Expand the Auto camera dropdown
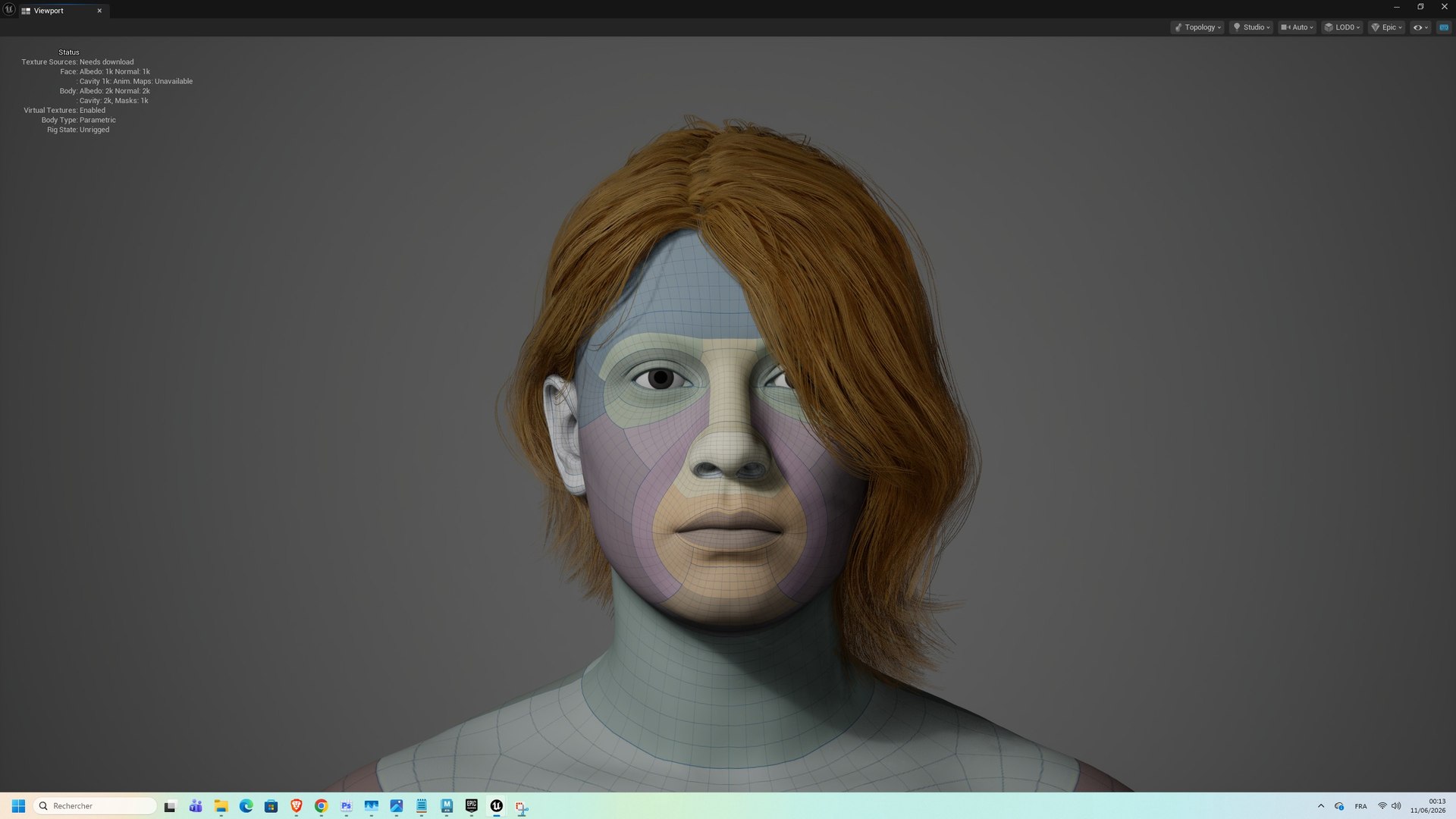 [1297, 27]
